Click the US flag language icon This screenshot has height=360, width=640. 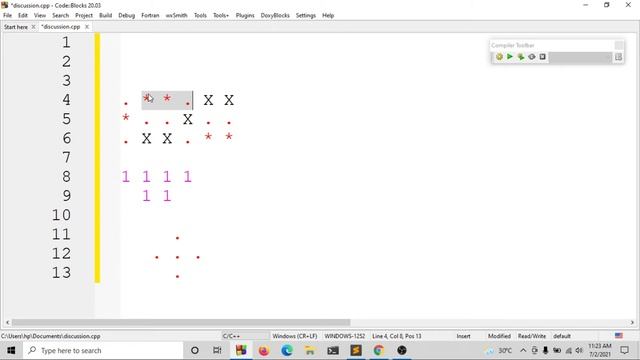(x=619, y=336)
